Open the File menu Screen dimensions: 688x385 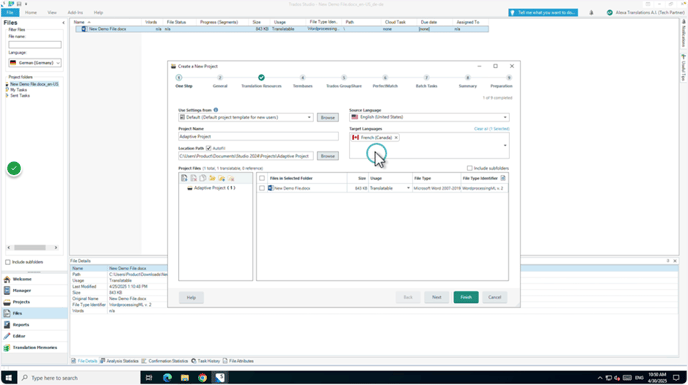10,13
